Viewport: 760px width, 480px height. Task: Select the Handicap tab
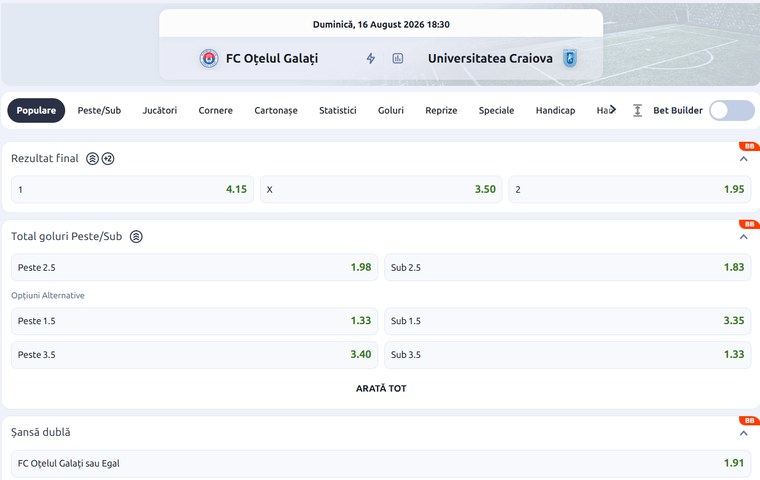[x=555, y=111]
